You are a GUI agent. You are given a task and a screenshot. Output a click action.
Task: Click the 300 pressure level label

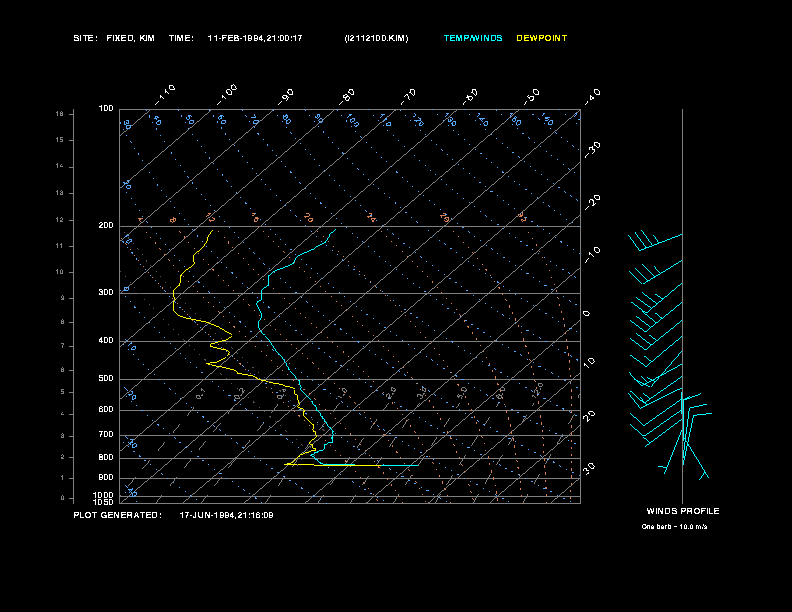pyautogui.click(x=106, y=292)
